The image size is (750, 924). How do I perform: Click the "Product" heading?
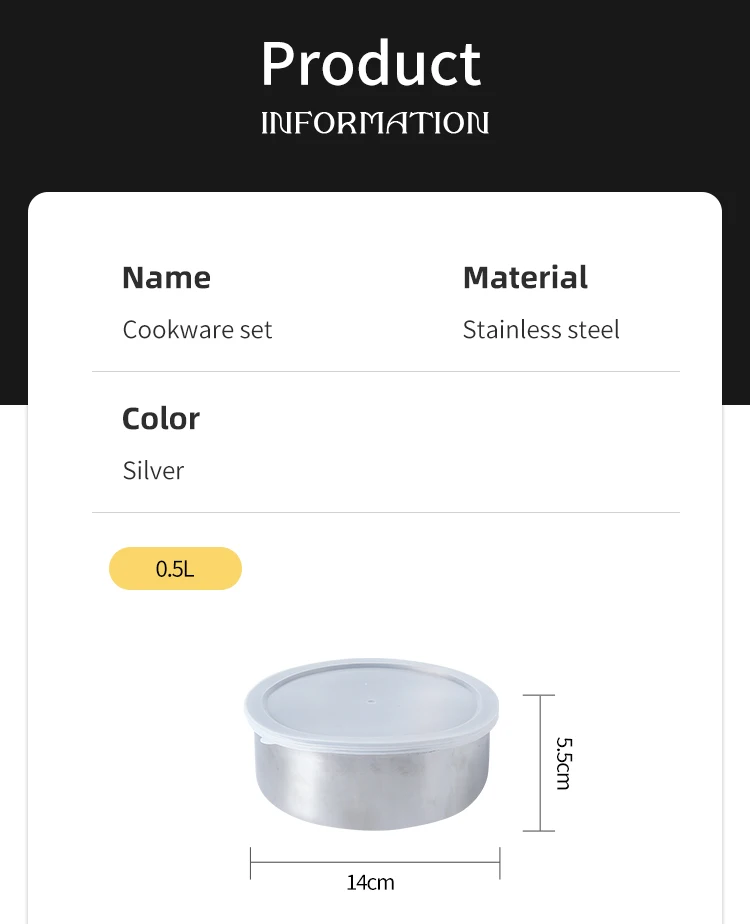(371, 64)
